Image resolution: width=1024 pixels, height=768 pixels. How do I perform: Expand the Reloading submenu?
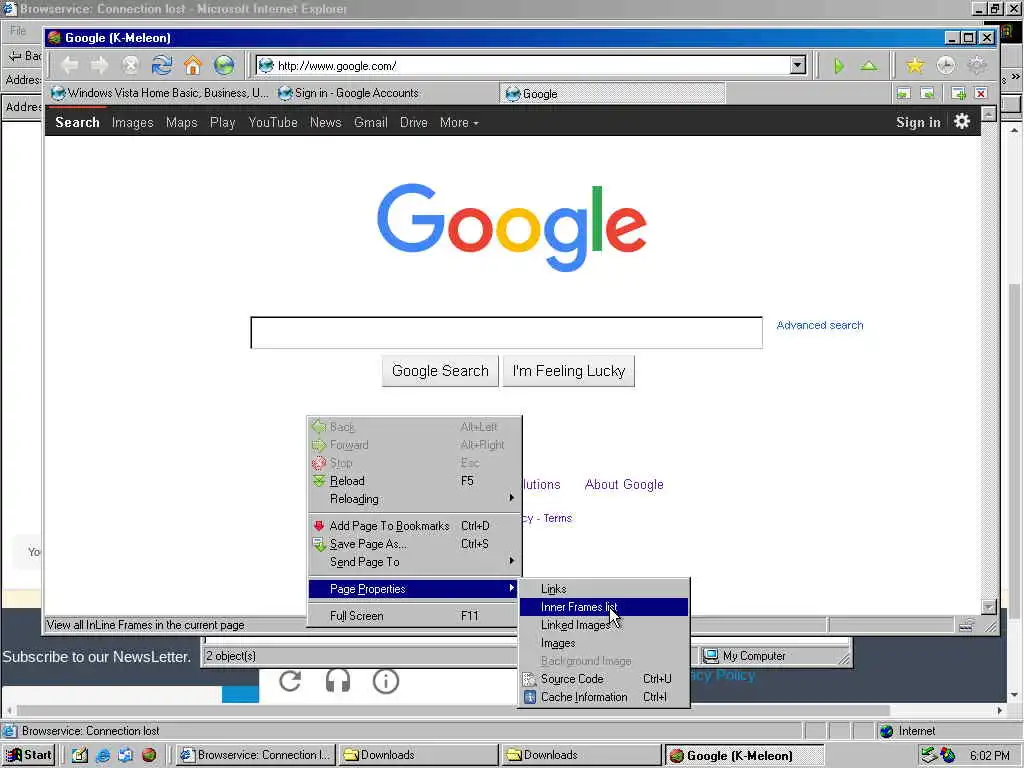pos(414,499)
